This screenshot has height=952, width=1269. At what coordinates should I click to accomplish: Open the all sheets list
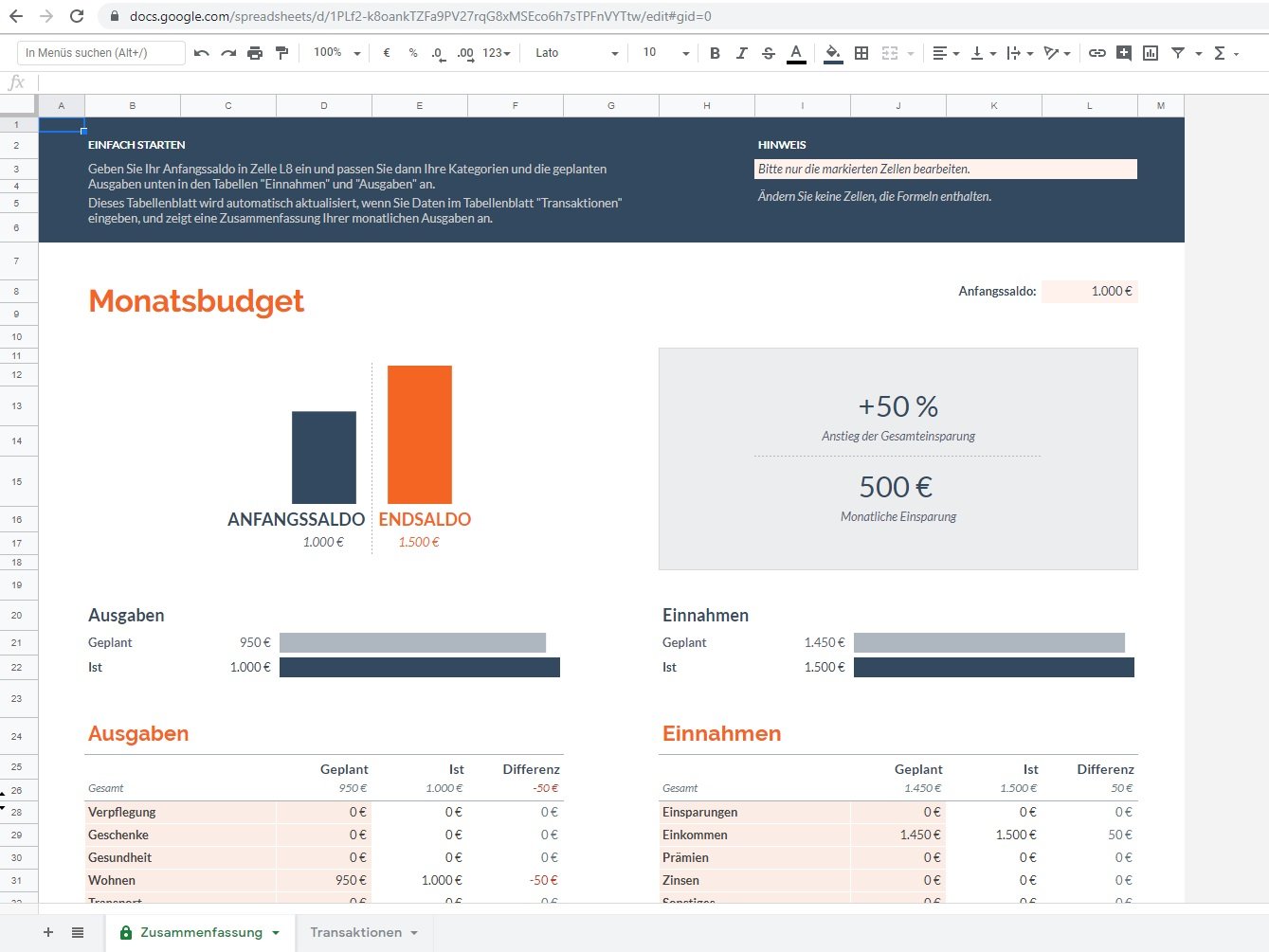[x=78, y=932]
